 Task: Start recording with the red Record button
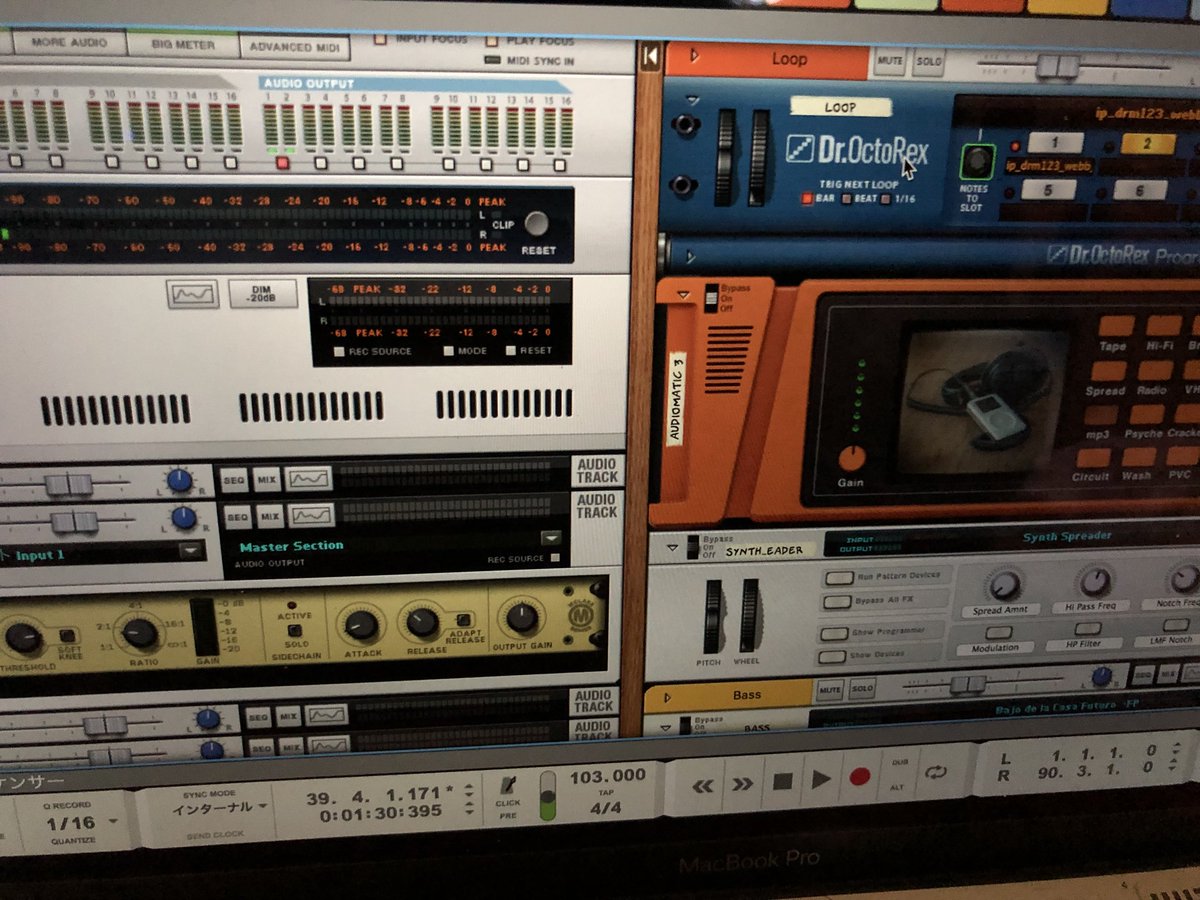(860, 777)
